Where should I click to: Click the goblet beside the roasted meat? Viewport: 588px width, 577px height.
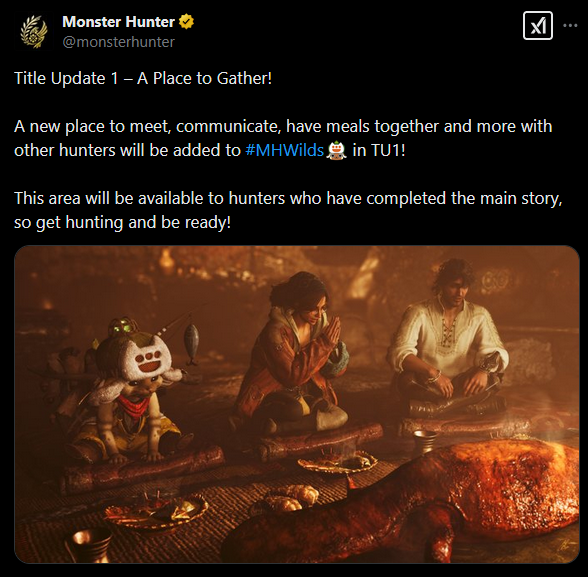tap(425, 441)
